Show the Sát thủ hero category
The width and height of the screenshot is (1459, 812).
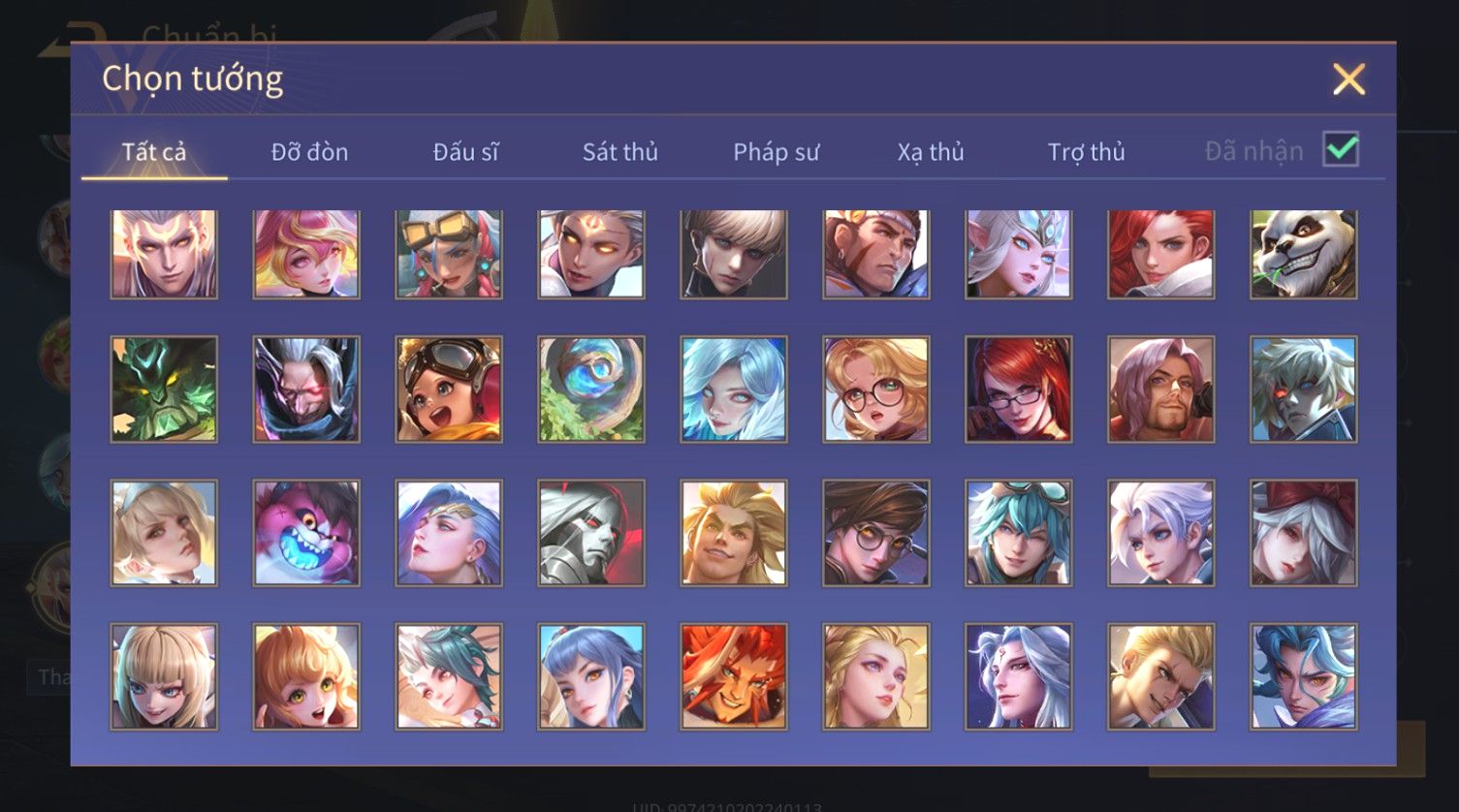click(620, 152)
